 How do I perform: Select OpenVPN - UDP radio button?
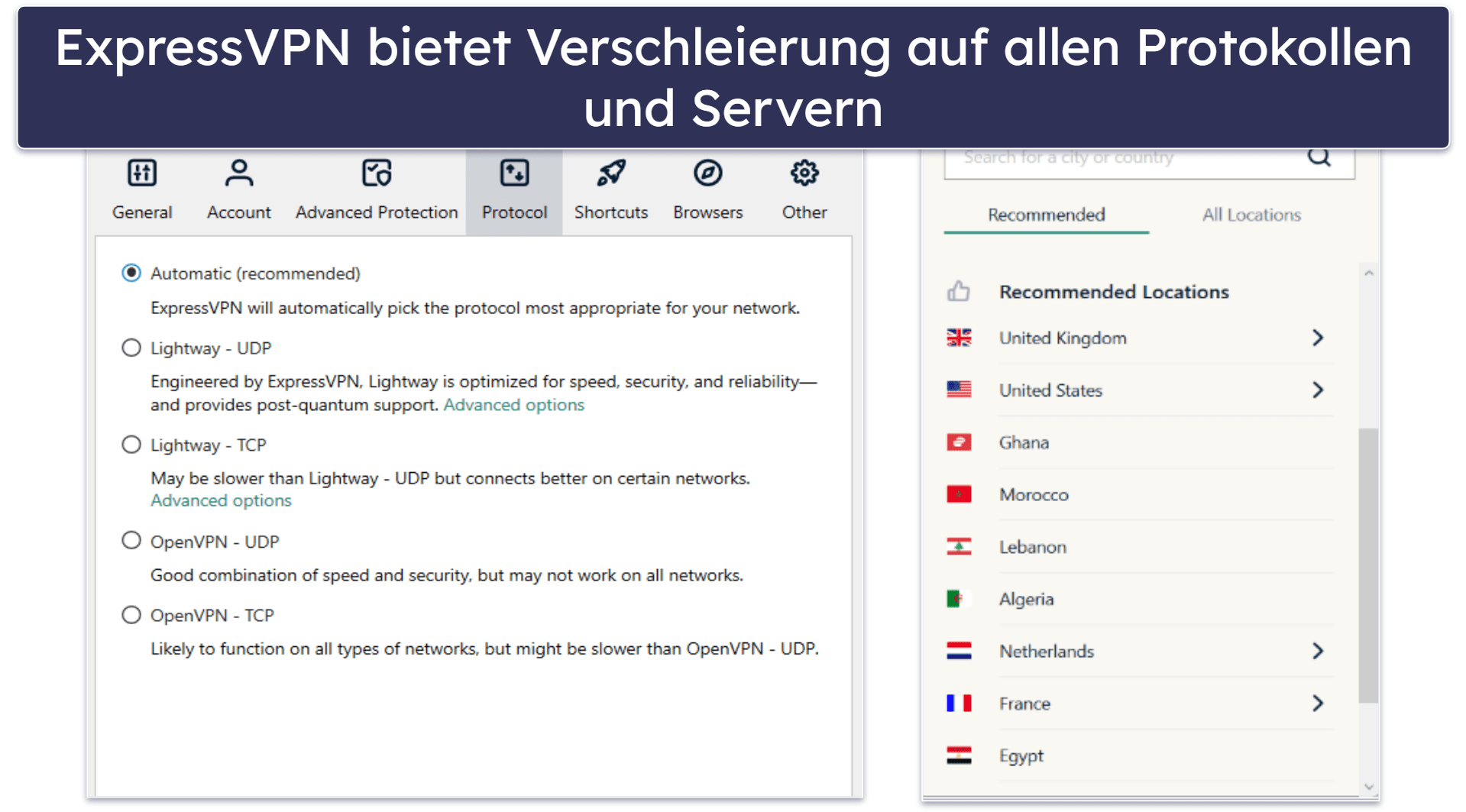[x=131, y=541]
